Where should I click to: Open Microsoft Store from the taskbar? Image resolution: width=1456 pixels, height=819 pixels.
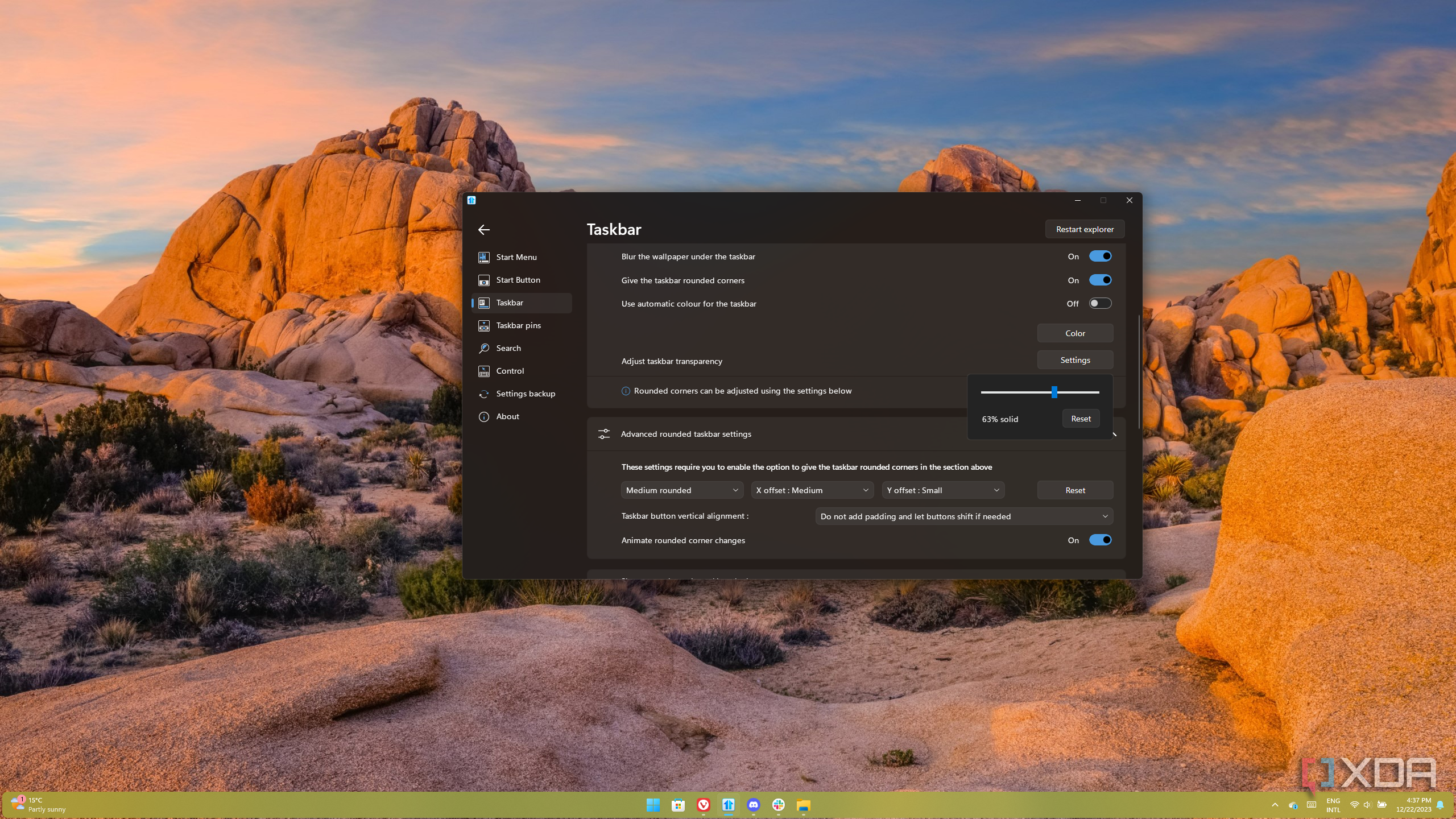tap(678, 805)
